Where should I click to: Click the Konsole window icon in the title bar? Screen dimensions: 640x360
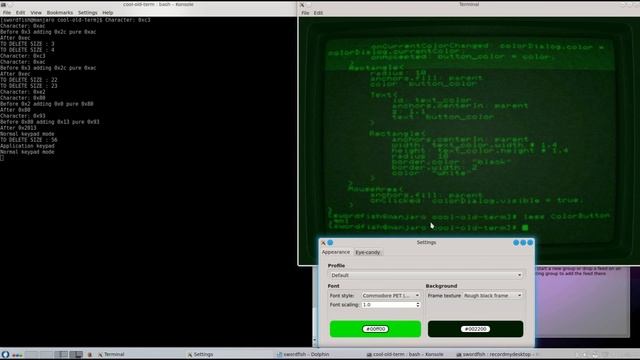3,4
